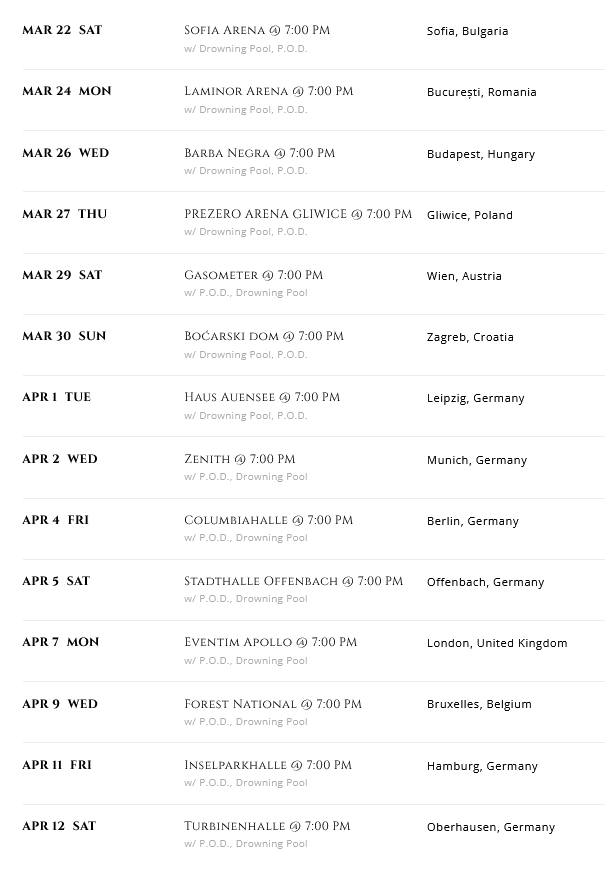605x891 pixels.
Task: Click the London, United Kingdom location
Action: tap(496, 643)
